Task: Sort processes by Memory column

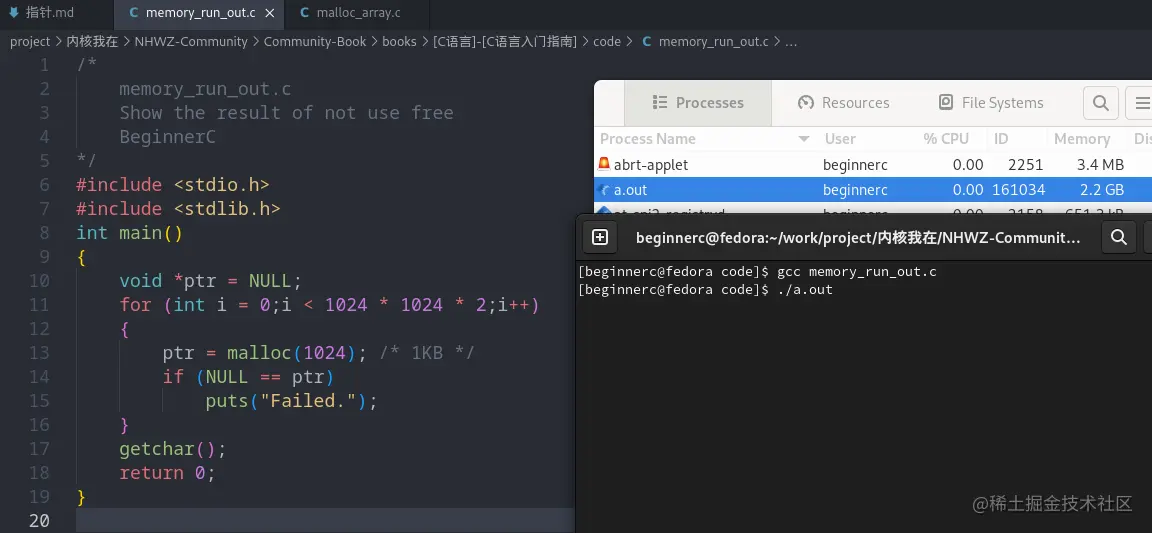Action: 1081,139
